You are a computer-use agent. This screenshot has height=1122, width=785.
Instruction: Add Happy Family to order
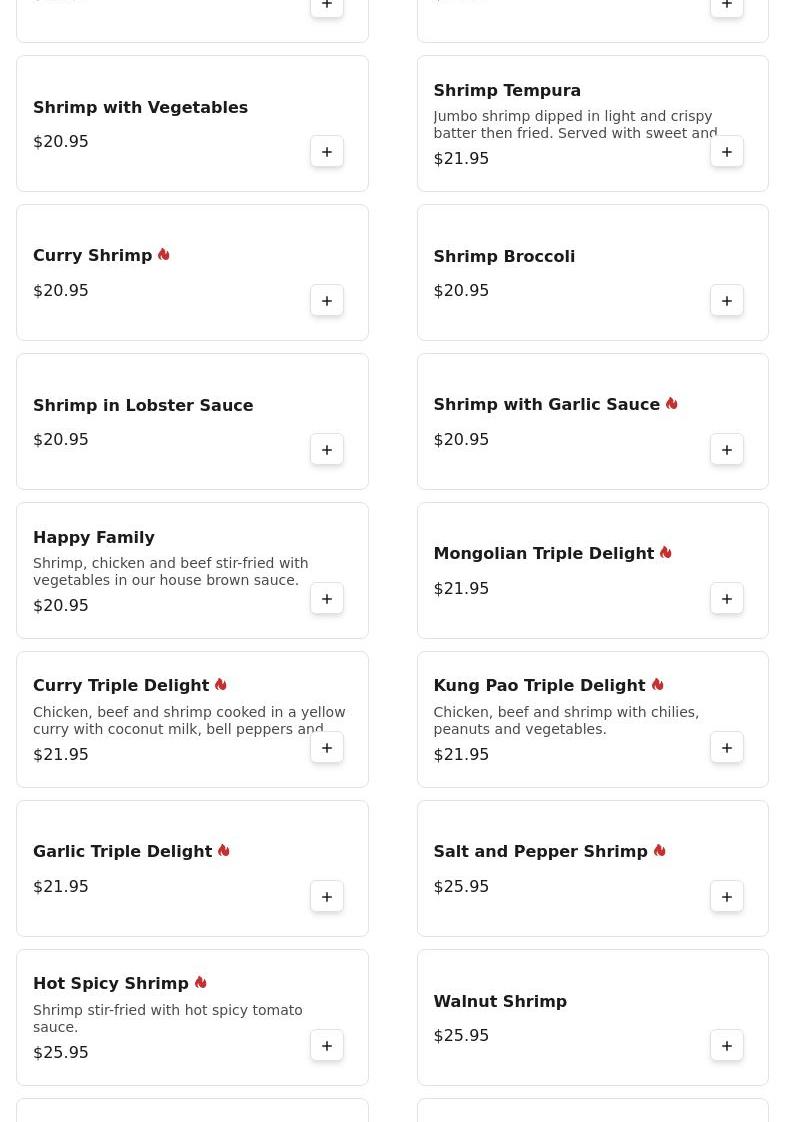(327, 599)
